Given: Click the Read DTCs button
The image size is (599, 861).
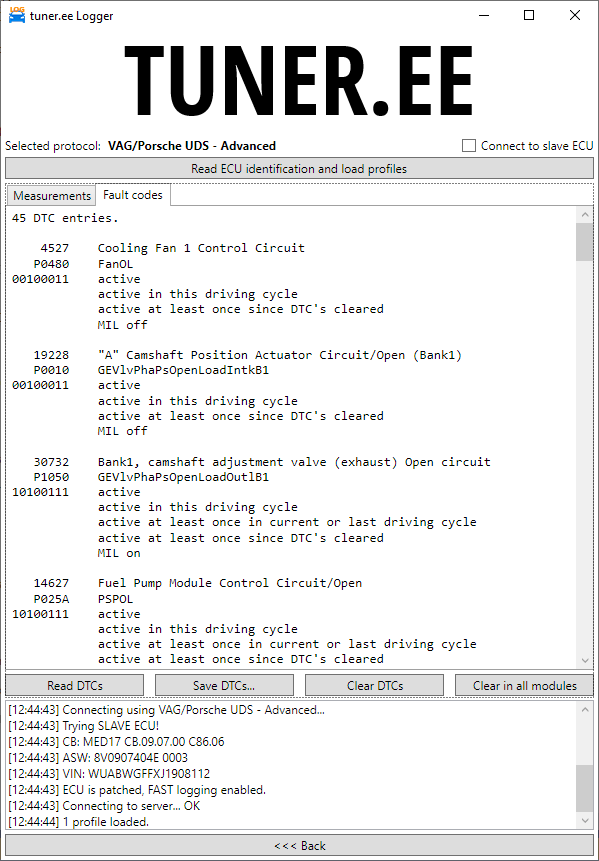Looking at the screenshot, I should [x=75, y=685].
